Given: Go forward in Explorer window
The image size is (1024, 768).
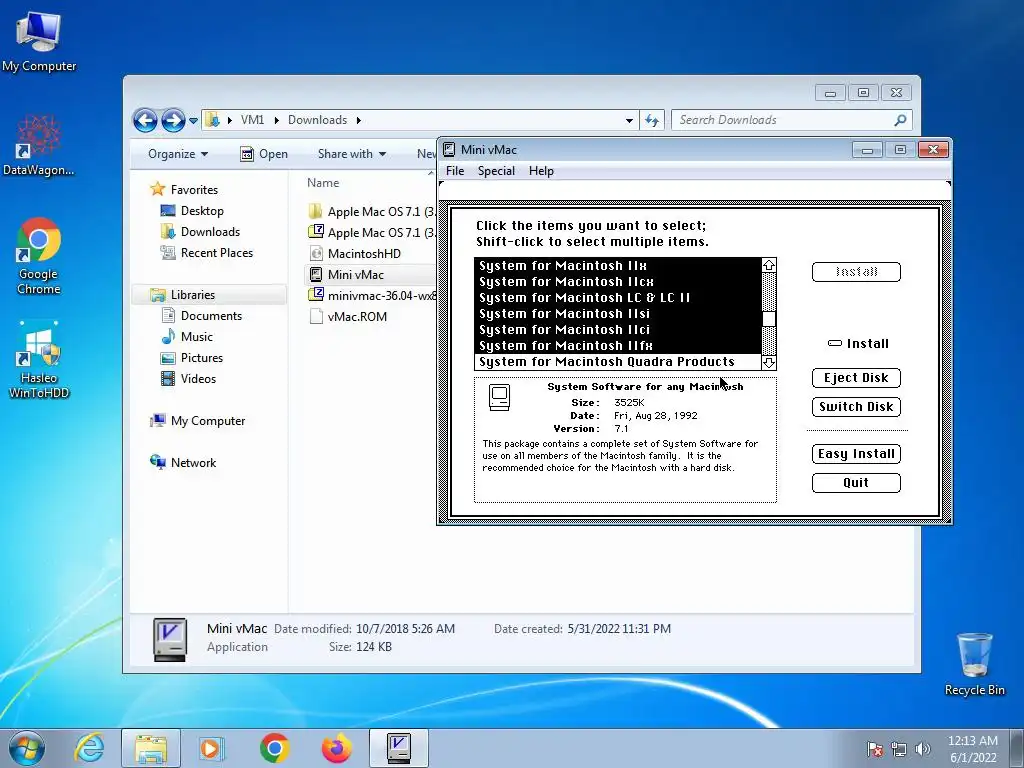Looking at the screenshot, I should tap(172, 120).
